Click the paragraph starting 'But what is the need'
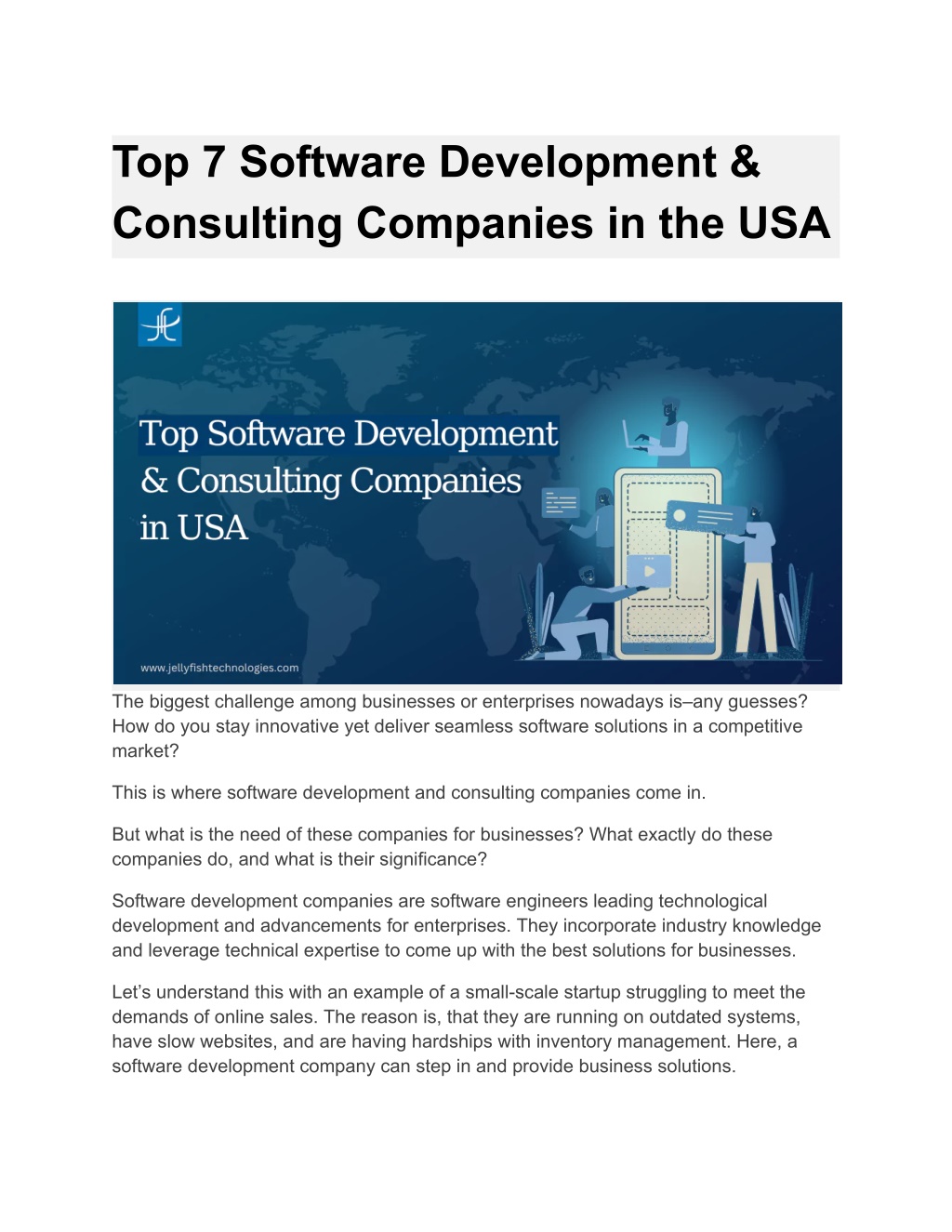This screenshot has height=1232, width=952. pyautogui.click(x=443, y=847)
